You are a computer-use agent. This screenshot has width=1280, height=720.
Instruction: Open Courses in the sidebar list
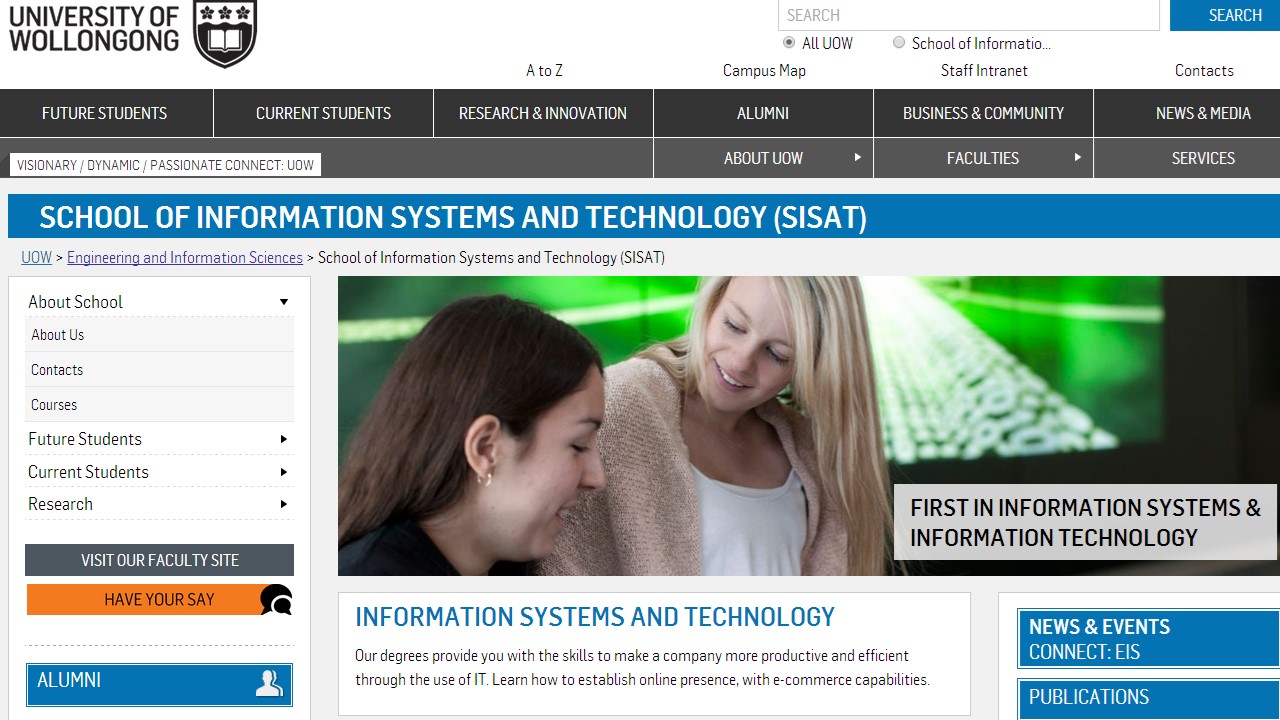(x=160, y=405)
